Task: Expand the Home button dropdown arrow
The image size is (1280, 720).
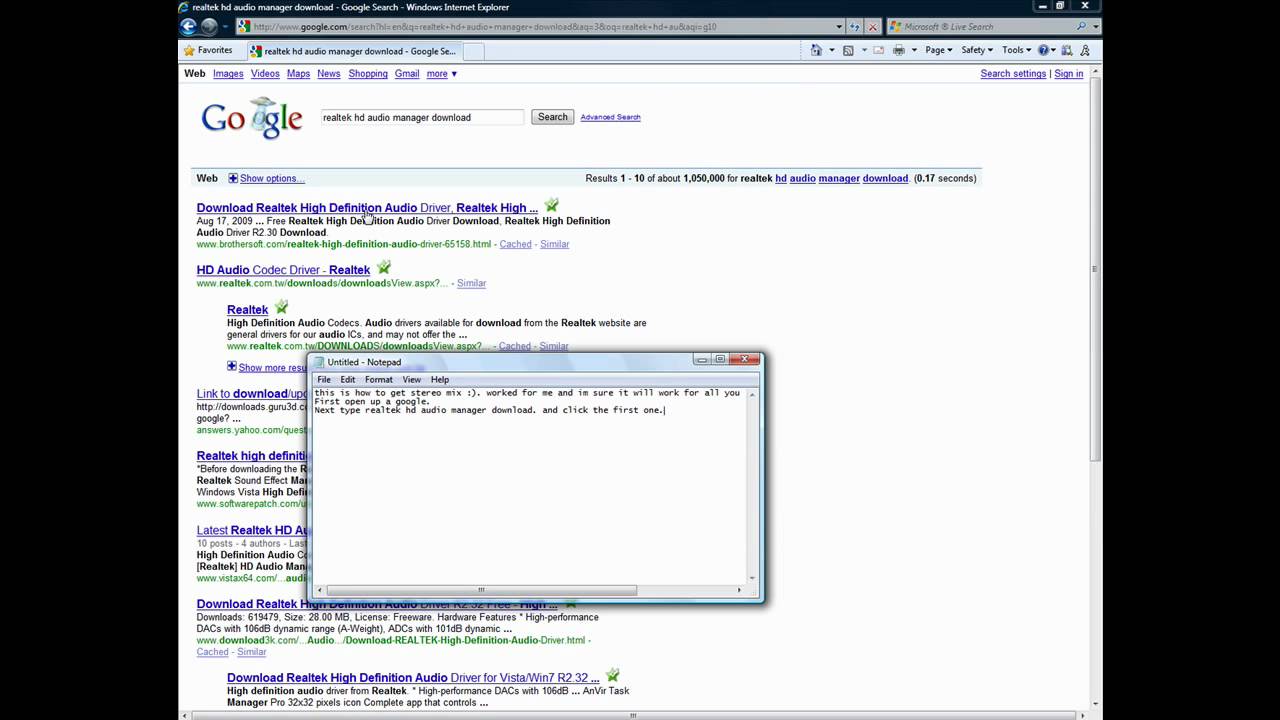Action: [831, 50]
